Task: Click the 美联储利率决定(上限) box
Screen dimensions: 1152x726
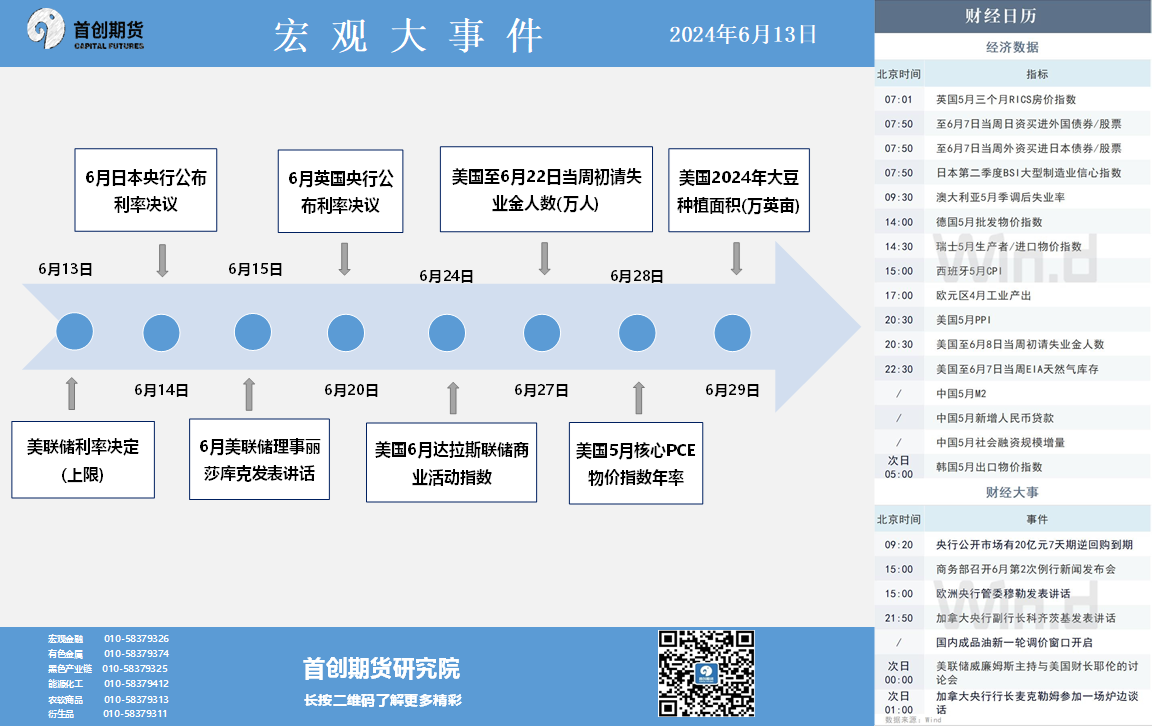Action: (83, 460)
